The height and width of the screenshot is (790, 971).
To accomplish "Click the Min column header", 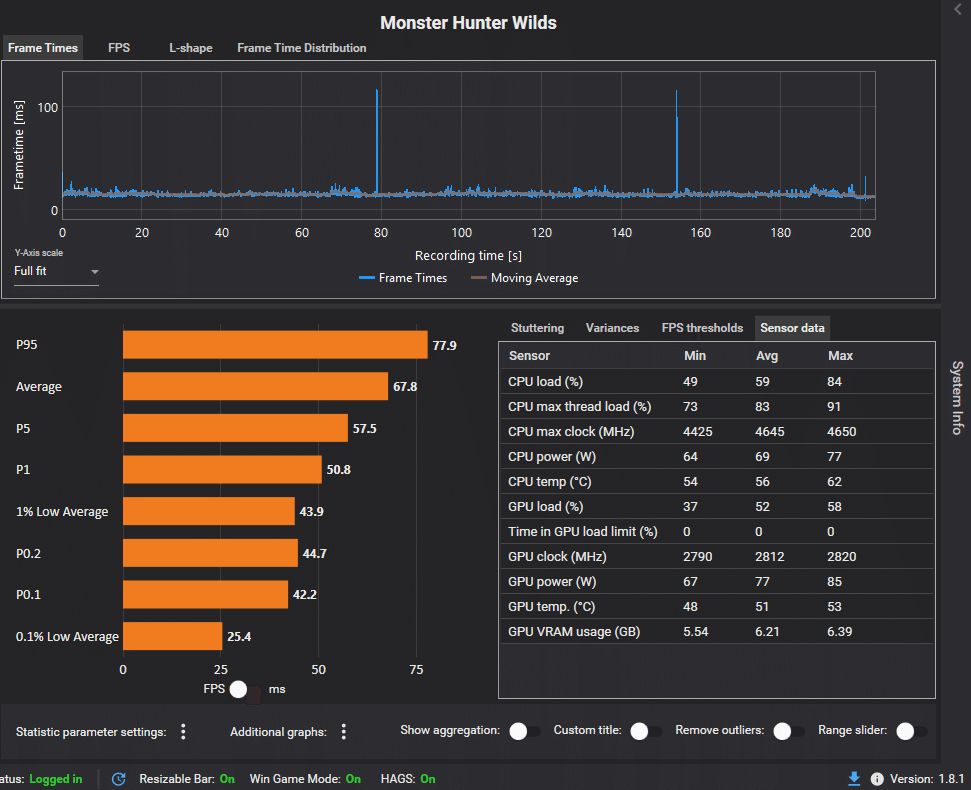I will coord(695,356).
